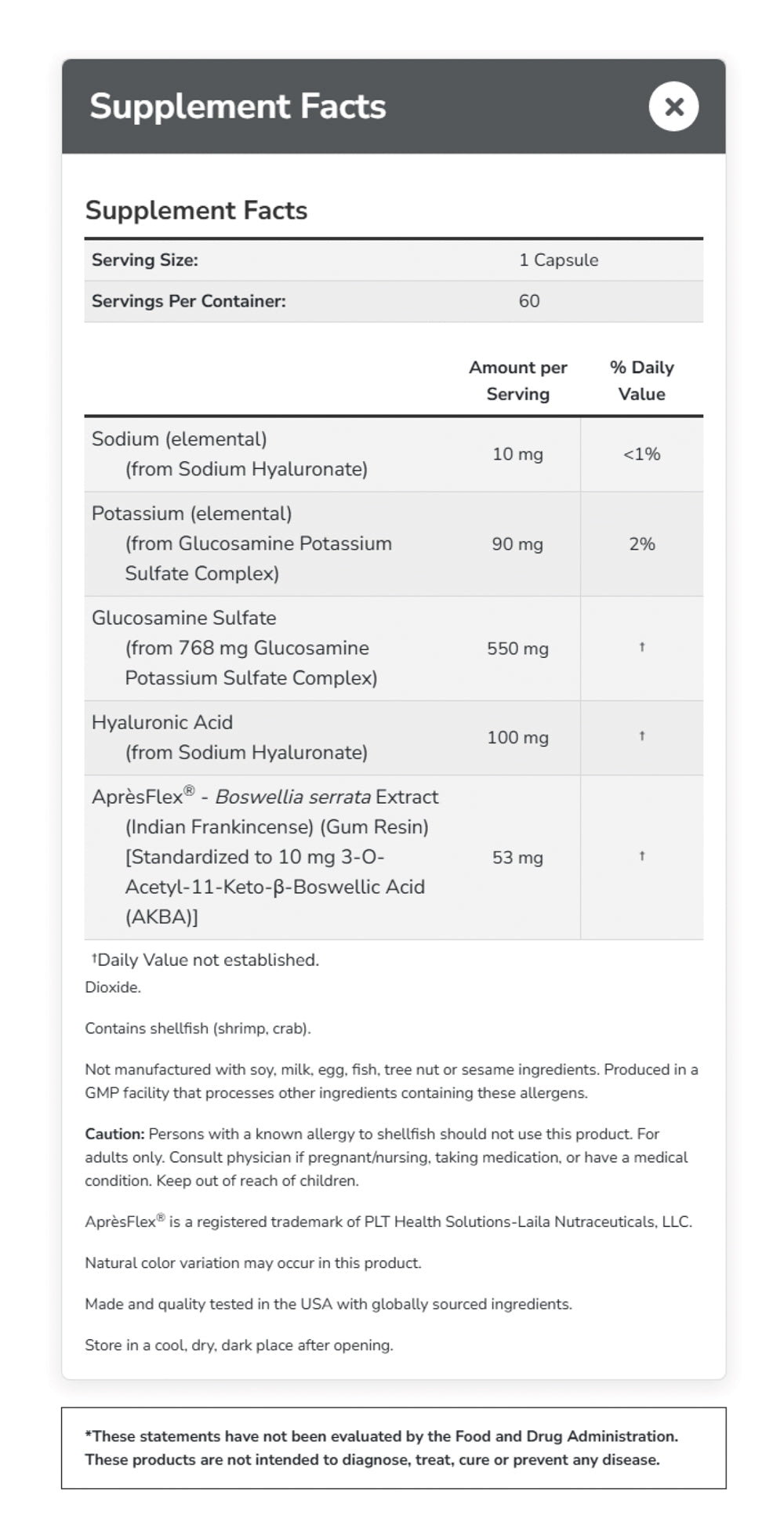Close the Supplement Facts popup
The image size is (784, 1518).
(x=673, y=107)
